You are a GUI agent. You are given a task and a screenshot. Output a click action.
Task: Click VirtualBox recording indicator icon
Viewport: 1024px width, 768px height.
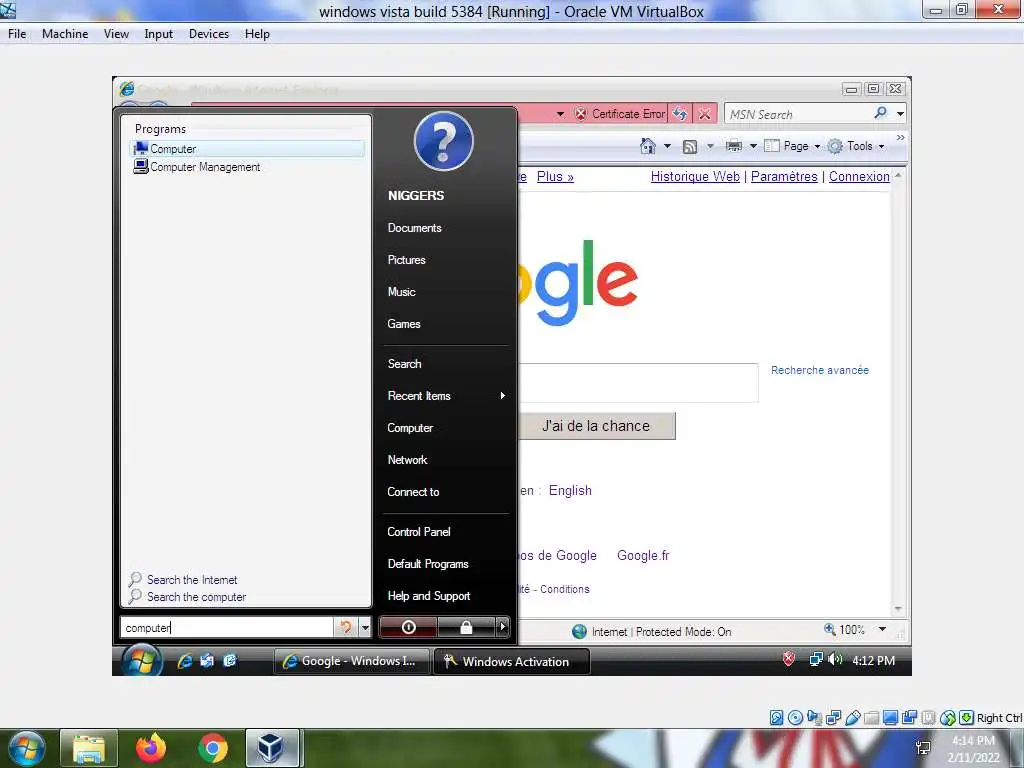point(909,718)
